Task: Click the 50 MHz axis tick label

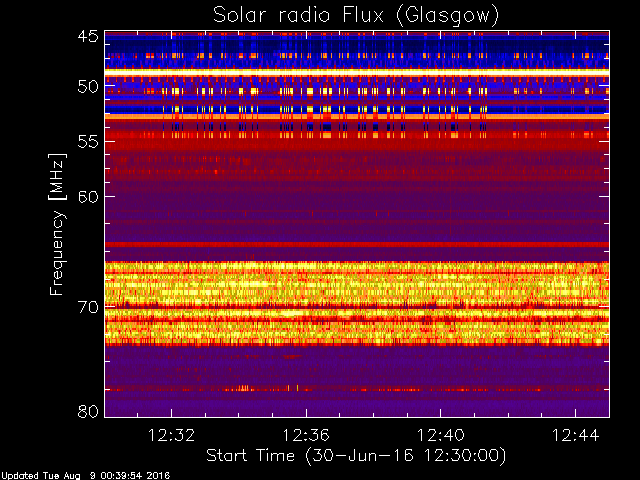Action: click(x=88, y=87)
